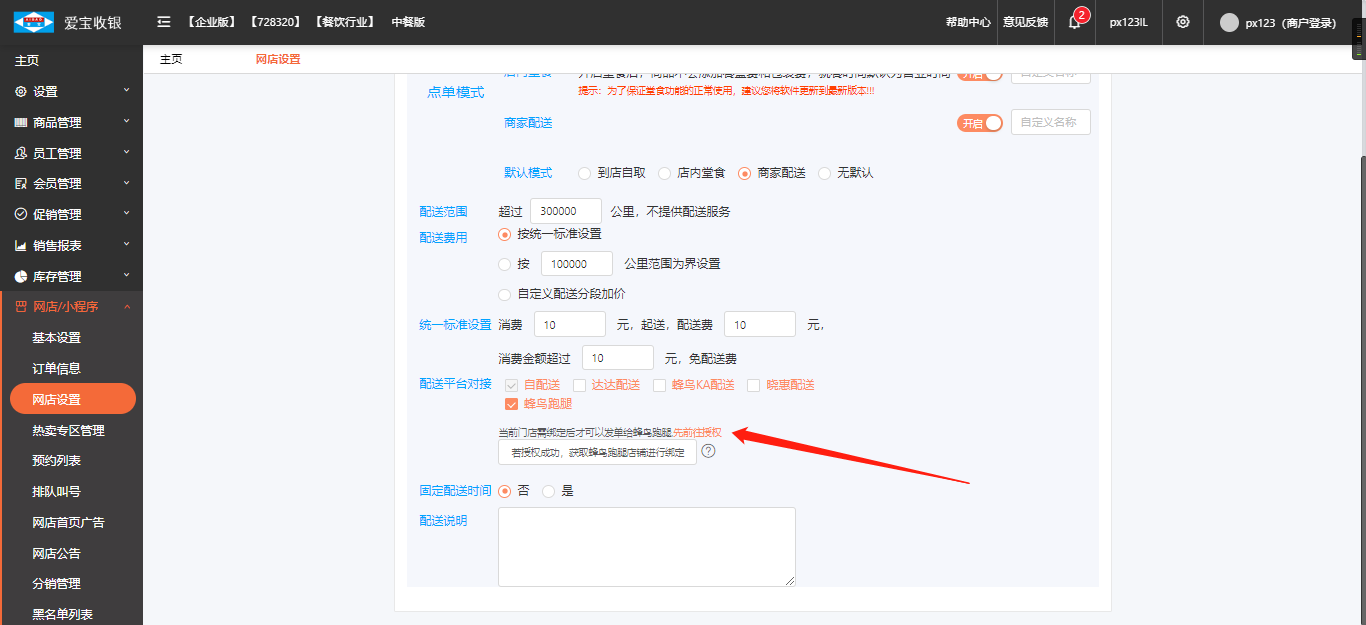
Task: Collapse the 网店/小程序 sidebar section
Action: (71, 307)
